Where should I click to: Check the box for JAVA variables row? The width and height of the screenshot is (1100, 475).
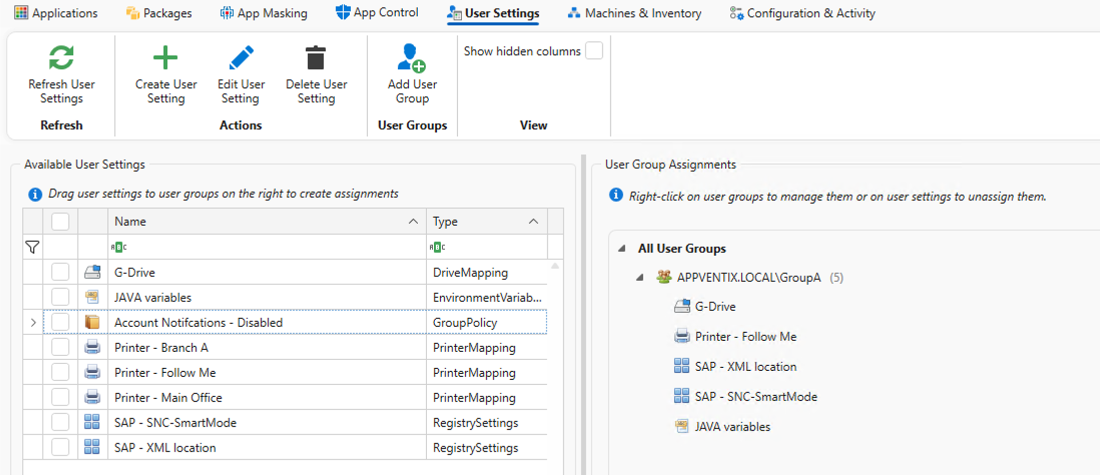[61, 297]
